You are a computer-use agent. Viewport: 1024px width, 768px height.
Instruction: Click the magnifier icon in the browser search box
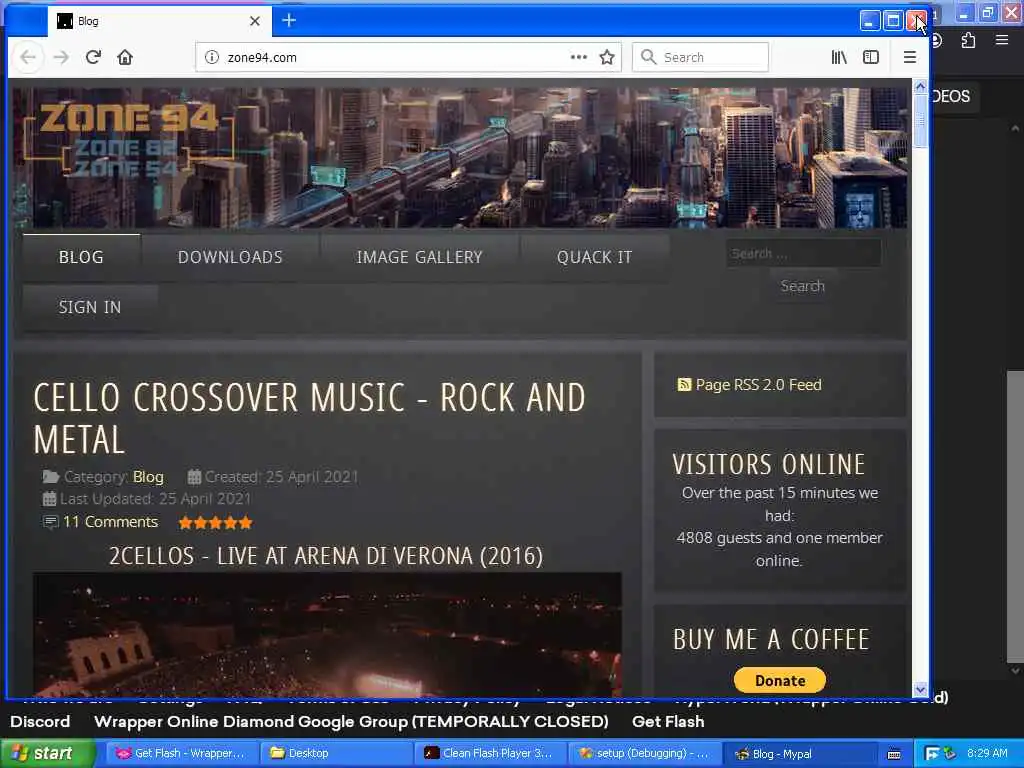[x=648, y=57]
